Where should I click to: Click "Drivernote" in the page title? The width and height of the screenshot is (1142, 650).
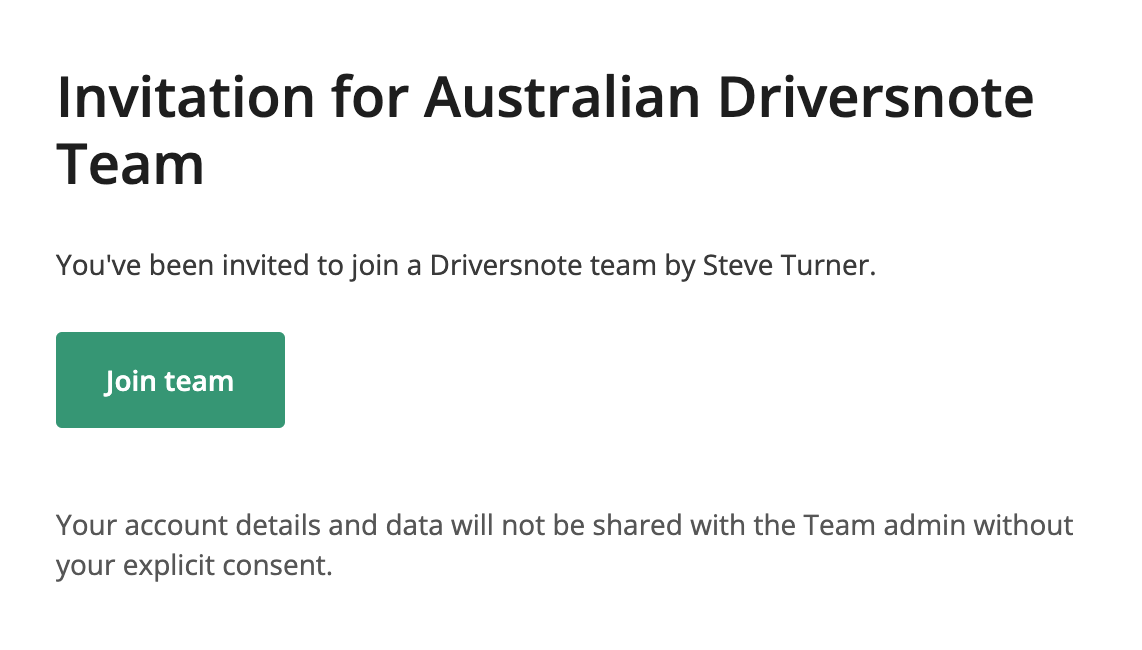(875, 97)
